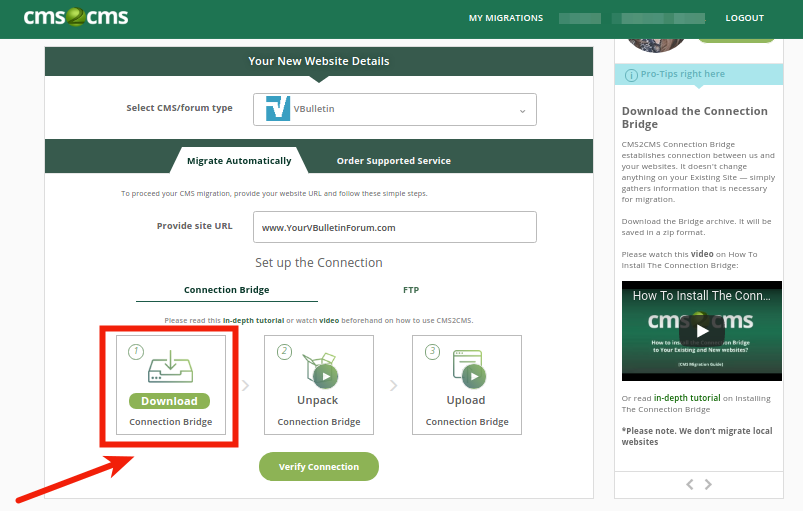Screen dimensions: 803x511
Task: Click the How To Install video title
Action: click(701, 295)
